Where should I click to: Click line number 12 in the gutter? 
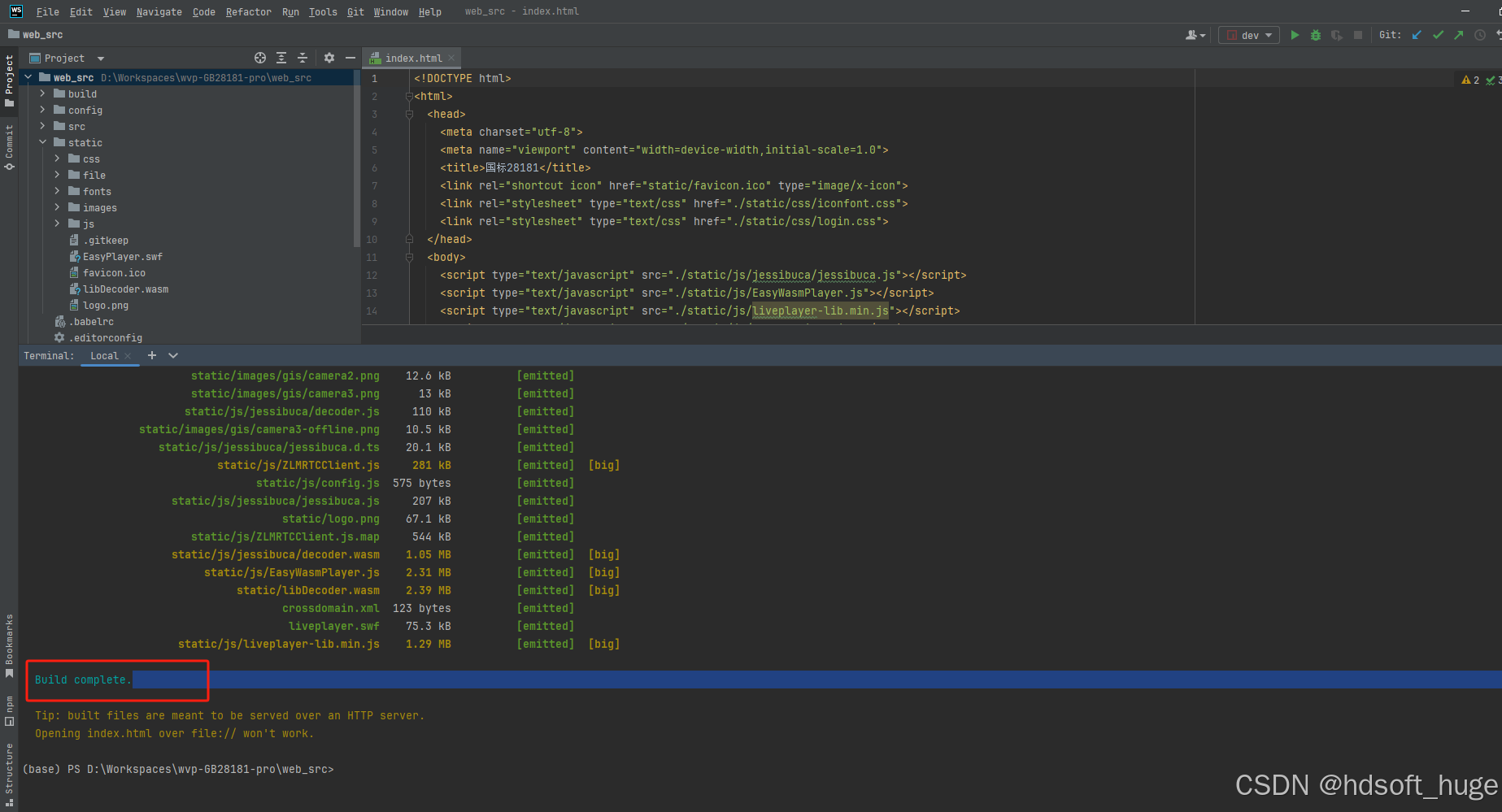[372, 276]
